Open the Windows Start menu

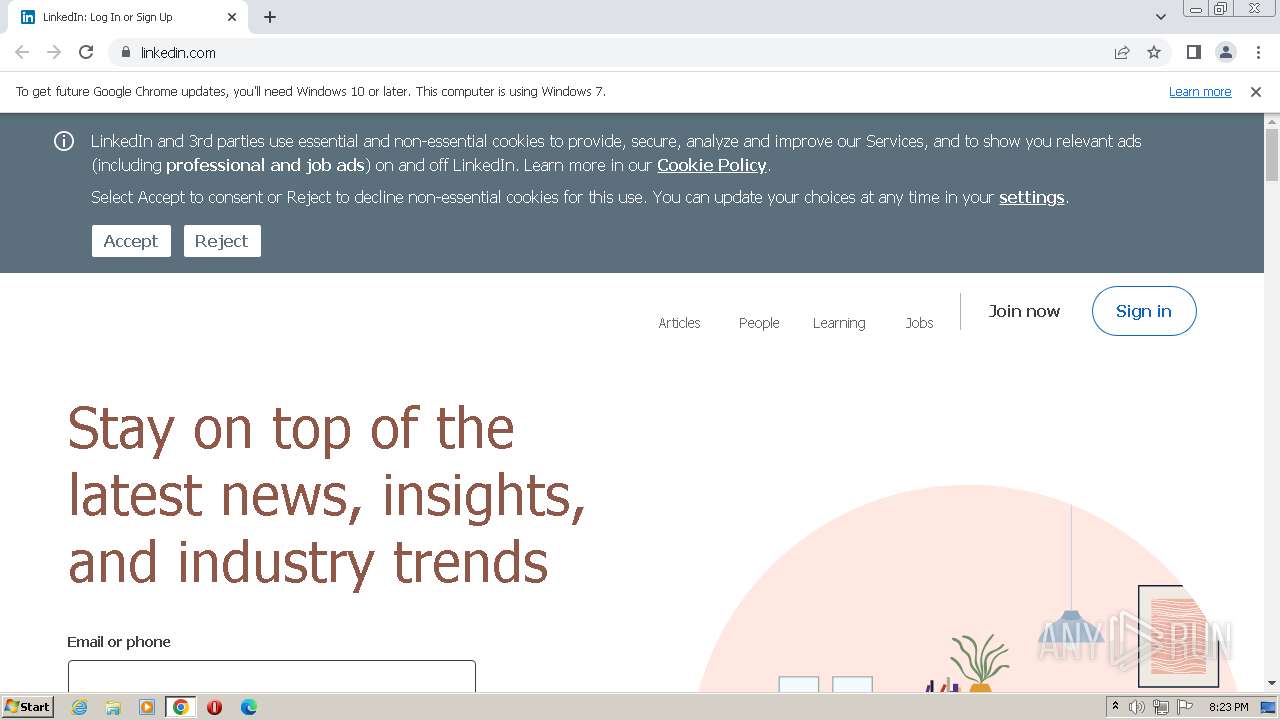pyautogui.click(x=27, y=707)
